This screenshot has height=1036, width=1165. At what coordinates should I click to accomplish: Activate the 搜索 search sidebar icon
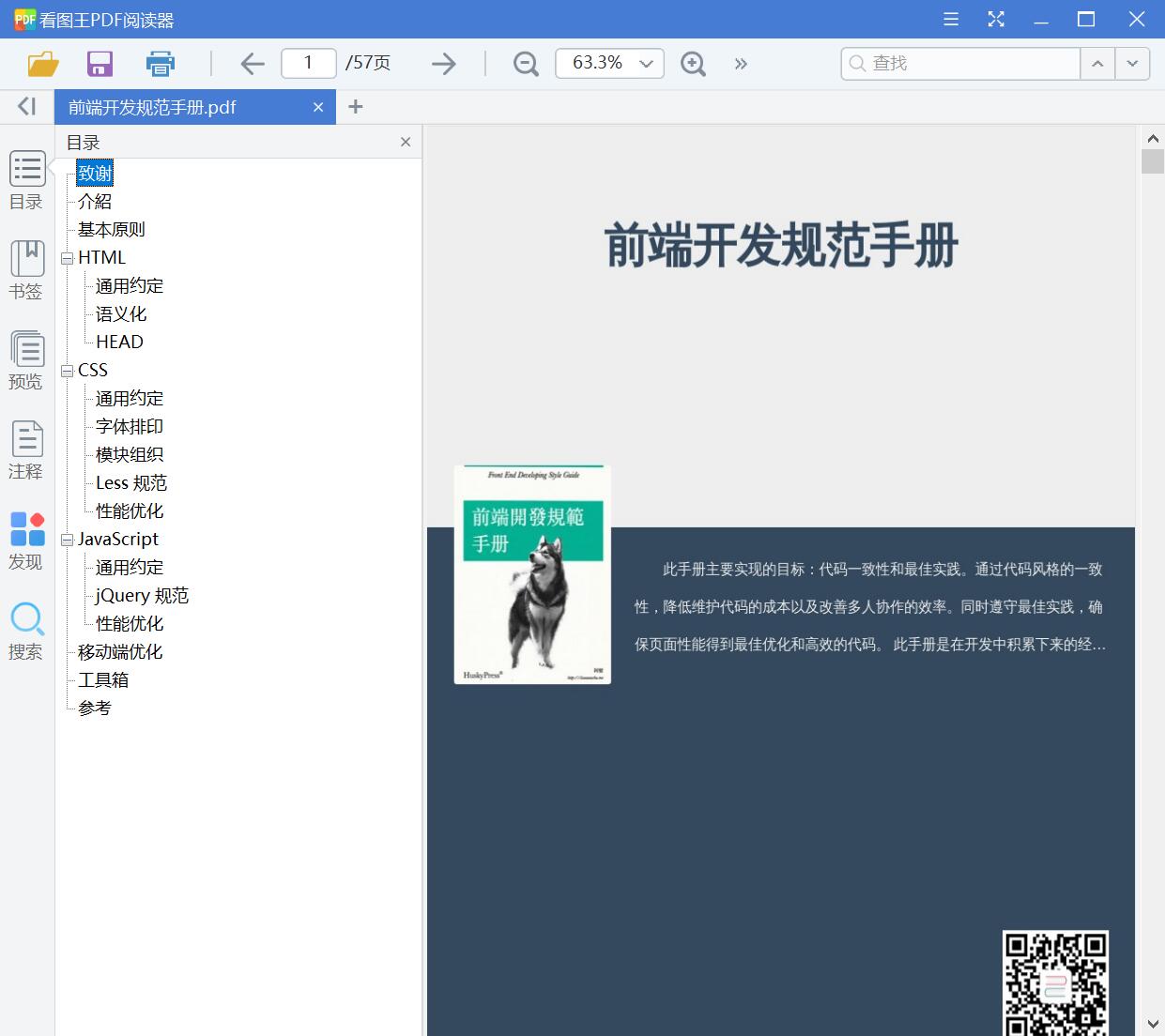point(27,627)
